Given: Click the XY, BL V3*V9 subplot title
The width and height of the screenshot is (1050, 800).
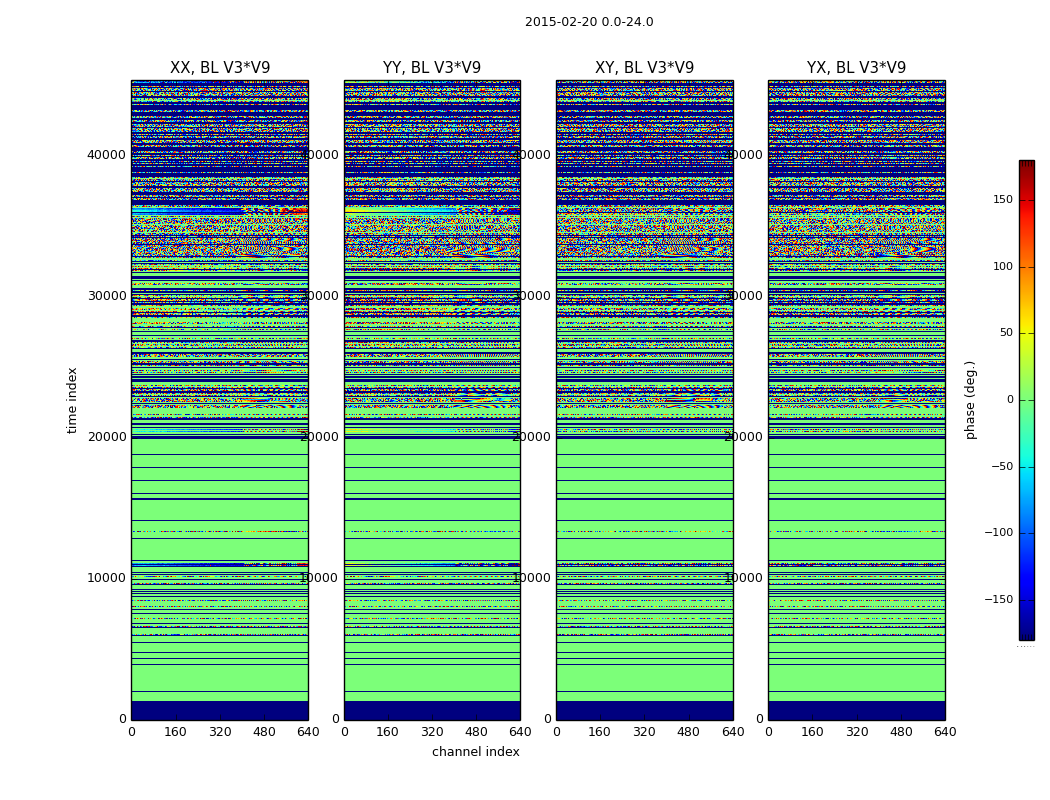Looking at the screenshot, I should 644,68.
